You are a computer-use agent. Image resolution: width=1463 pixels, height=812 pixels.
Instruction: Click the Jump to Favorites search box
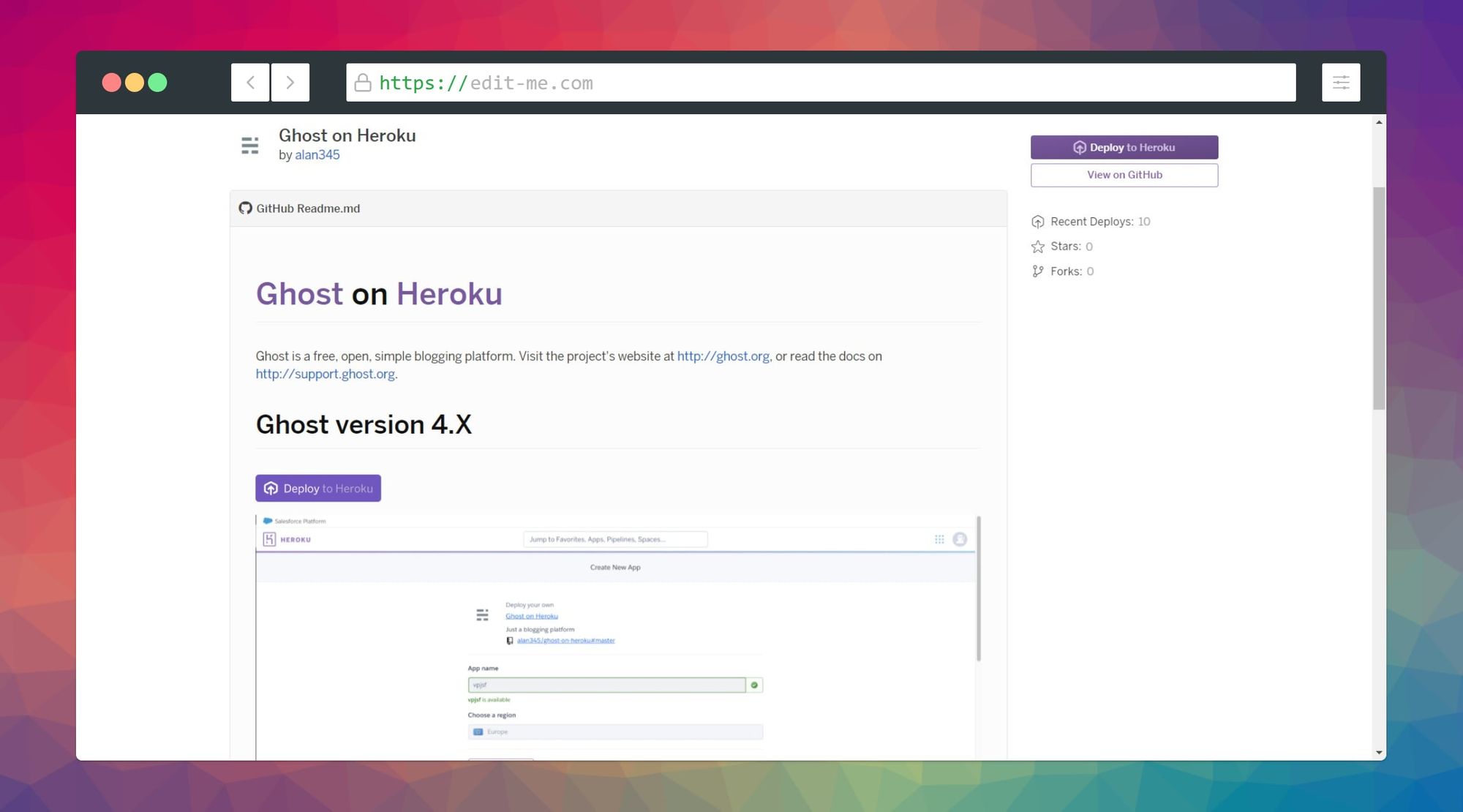[615, 539]
